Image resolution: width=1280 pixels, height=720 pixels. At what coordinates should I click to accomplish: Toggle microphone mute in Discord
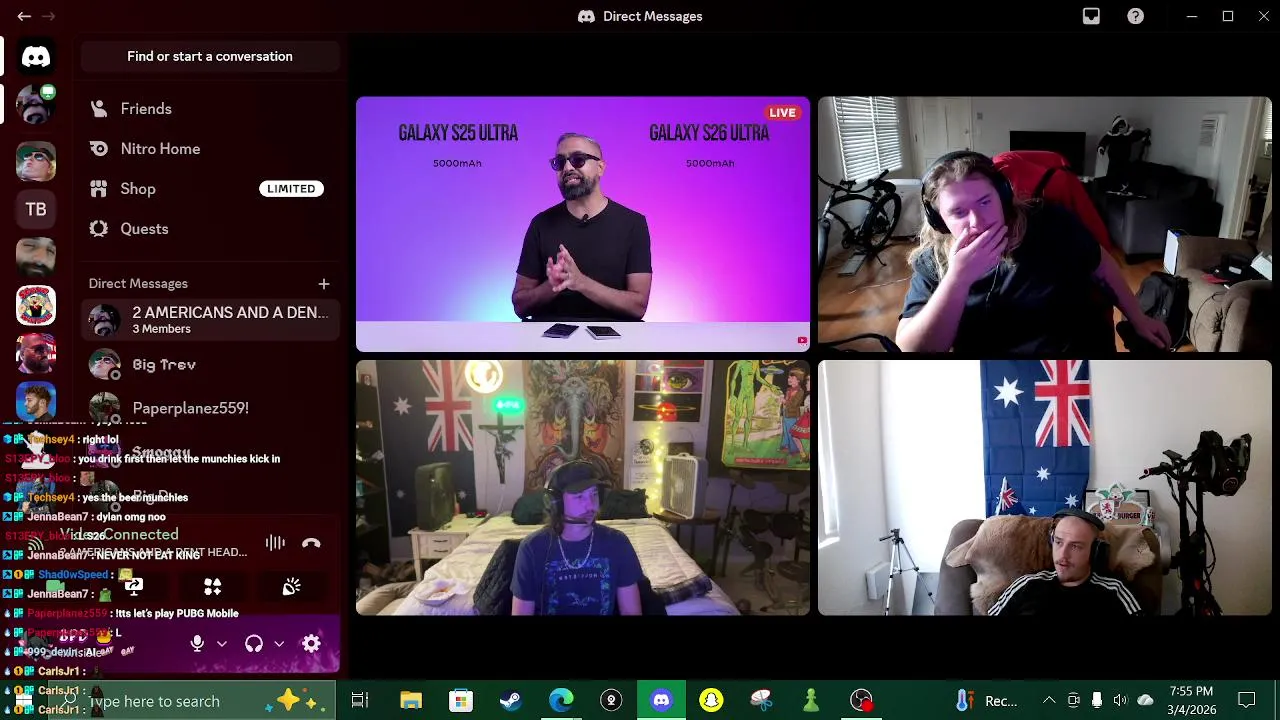197,644
